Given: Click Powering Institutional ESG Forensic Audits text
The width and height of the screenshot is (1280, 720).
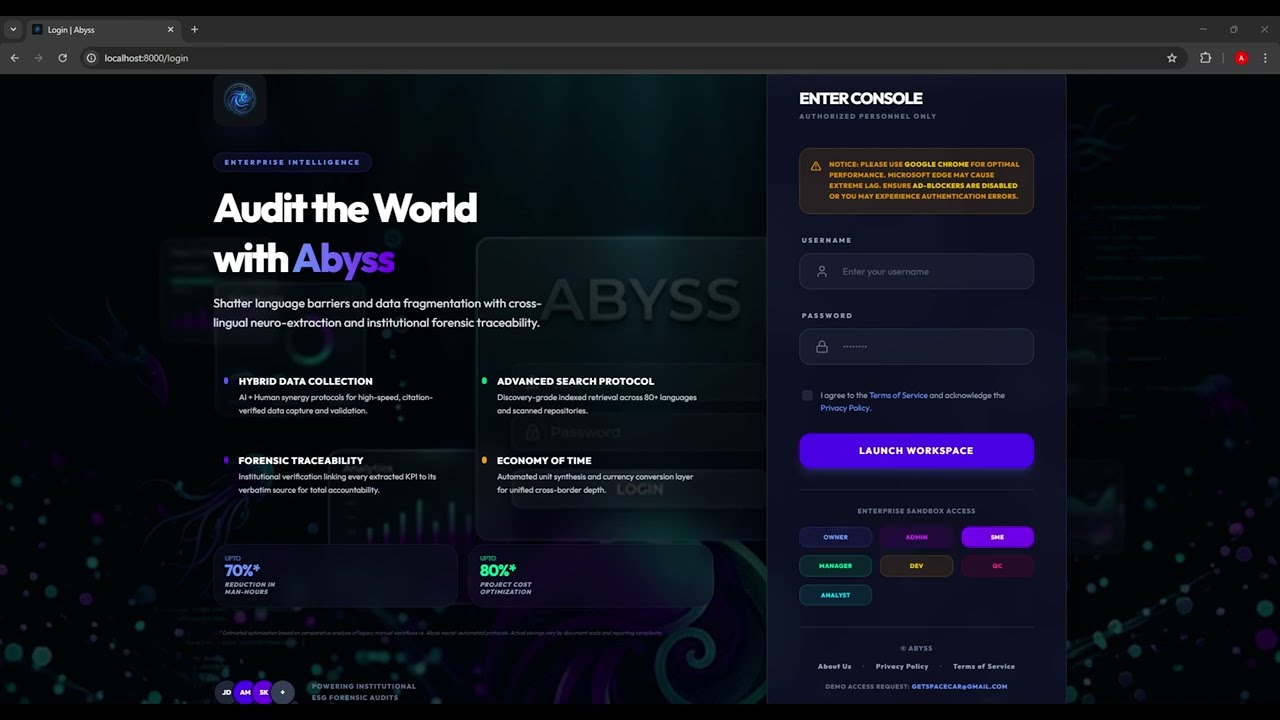Looking at the screenshot, I should 363,692.
